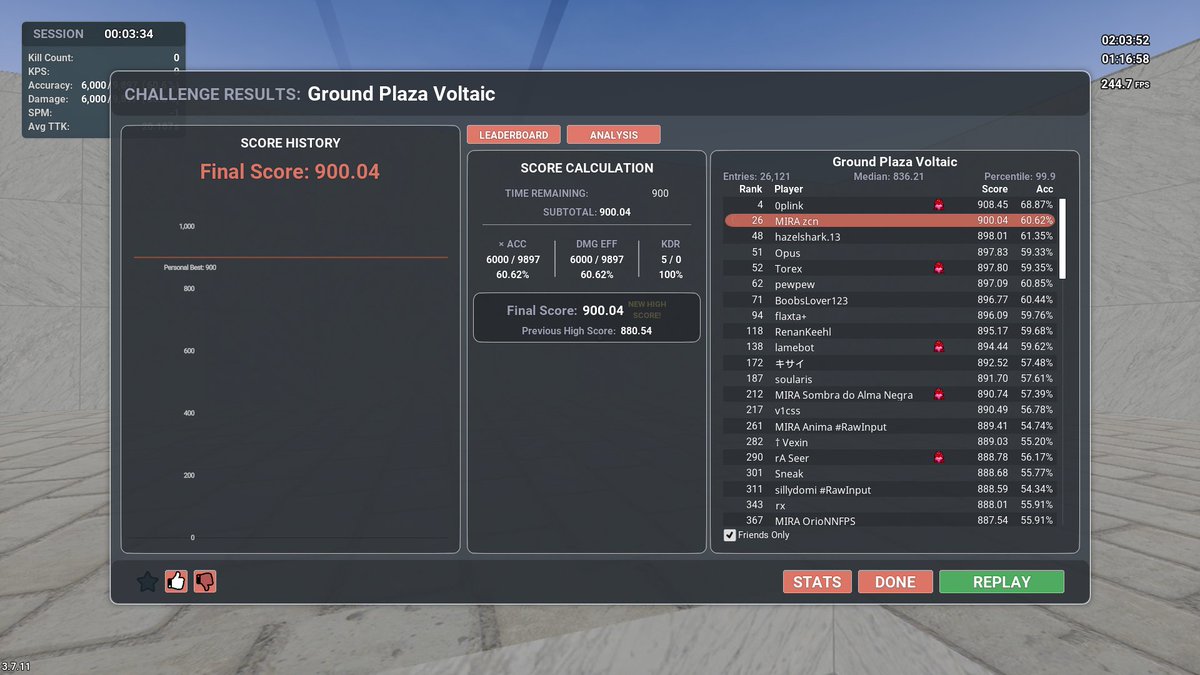Give the scenario a thumbs down

tap(205, 581)
